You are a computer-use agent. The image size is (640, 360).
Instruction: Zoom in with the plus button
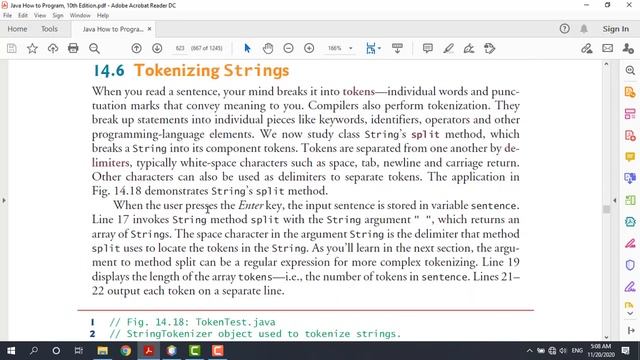(x=309, y=48)
